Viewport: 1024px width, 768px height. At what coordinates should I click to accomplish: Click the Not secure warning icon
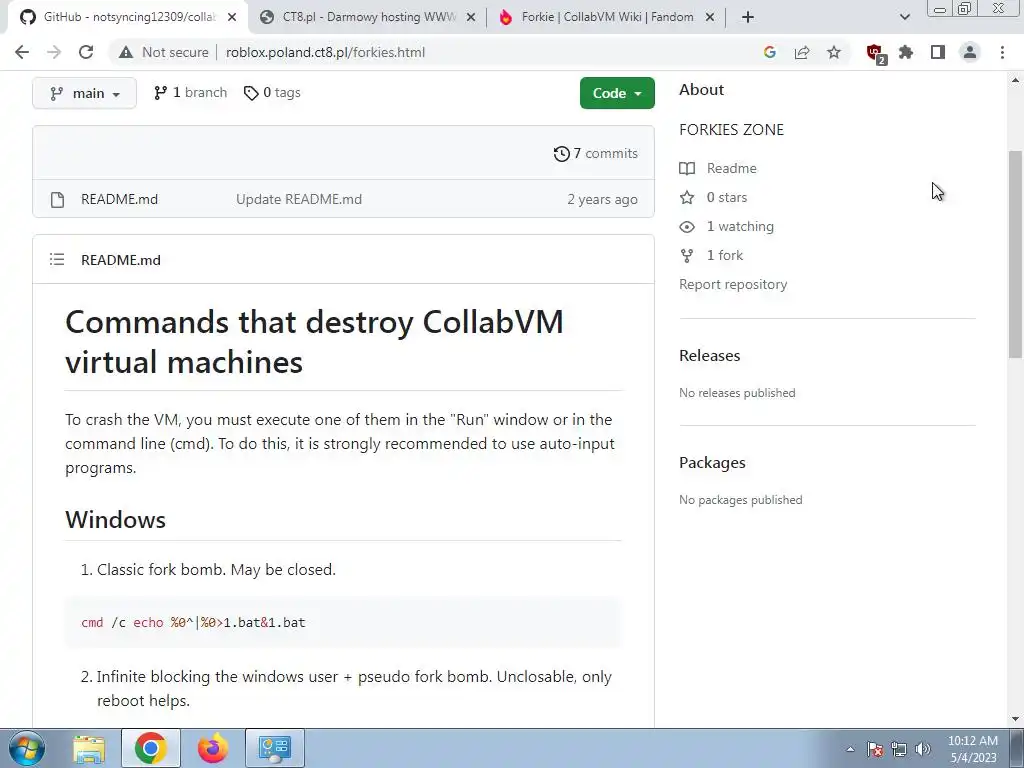point(126,52)
